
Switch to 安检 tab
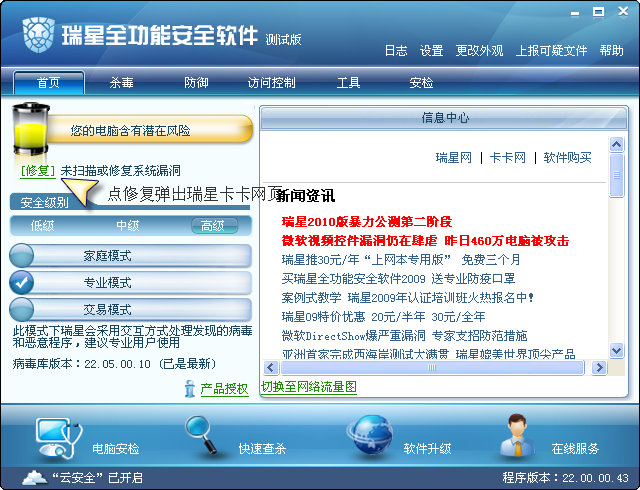421,83
